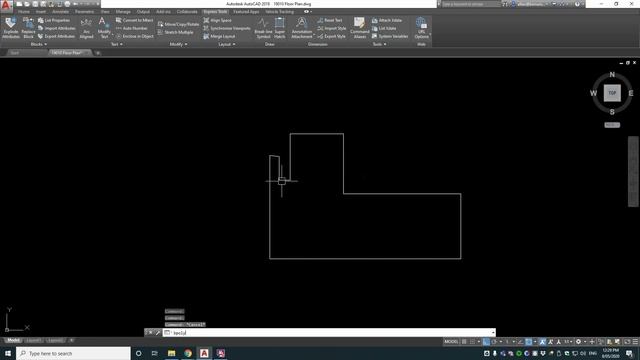This screenshot has width=640, height=360.
Task: Open File Explorer from the taskbar
Action: 171,353
